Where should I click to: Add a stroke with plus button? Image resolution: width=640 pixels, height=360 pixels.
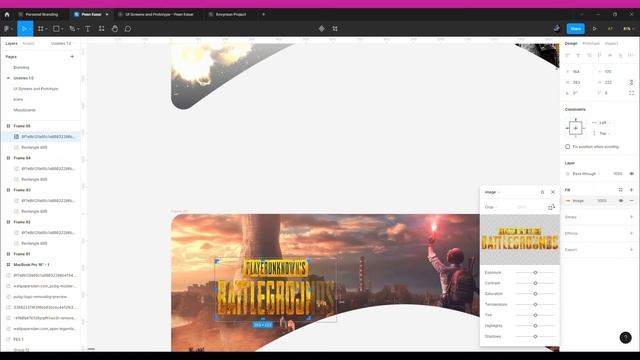[631, 217]
